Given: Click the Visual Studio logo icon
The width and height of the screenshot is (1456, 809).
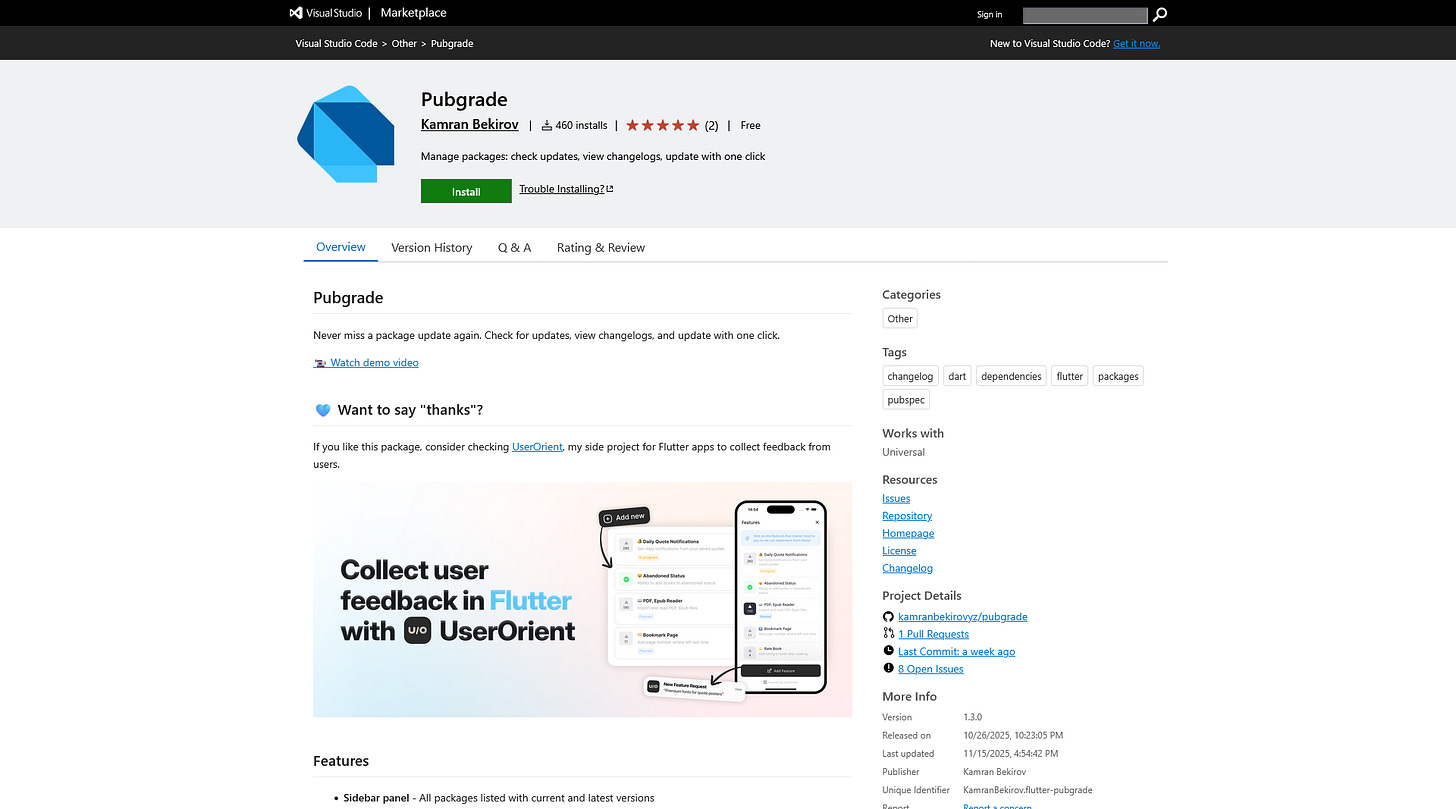Looking at the screenshot, I should (296, 13).
